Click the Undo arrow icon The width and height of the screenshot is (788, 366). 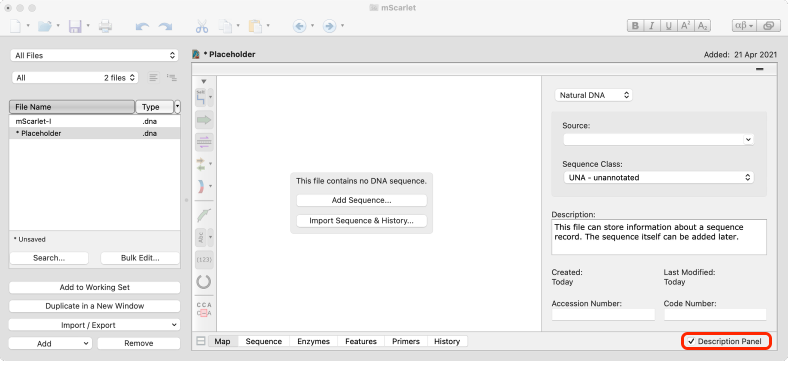point(142,27)
